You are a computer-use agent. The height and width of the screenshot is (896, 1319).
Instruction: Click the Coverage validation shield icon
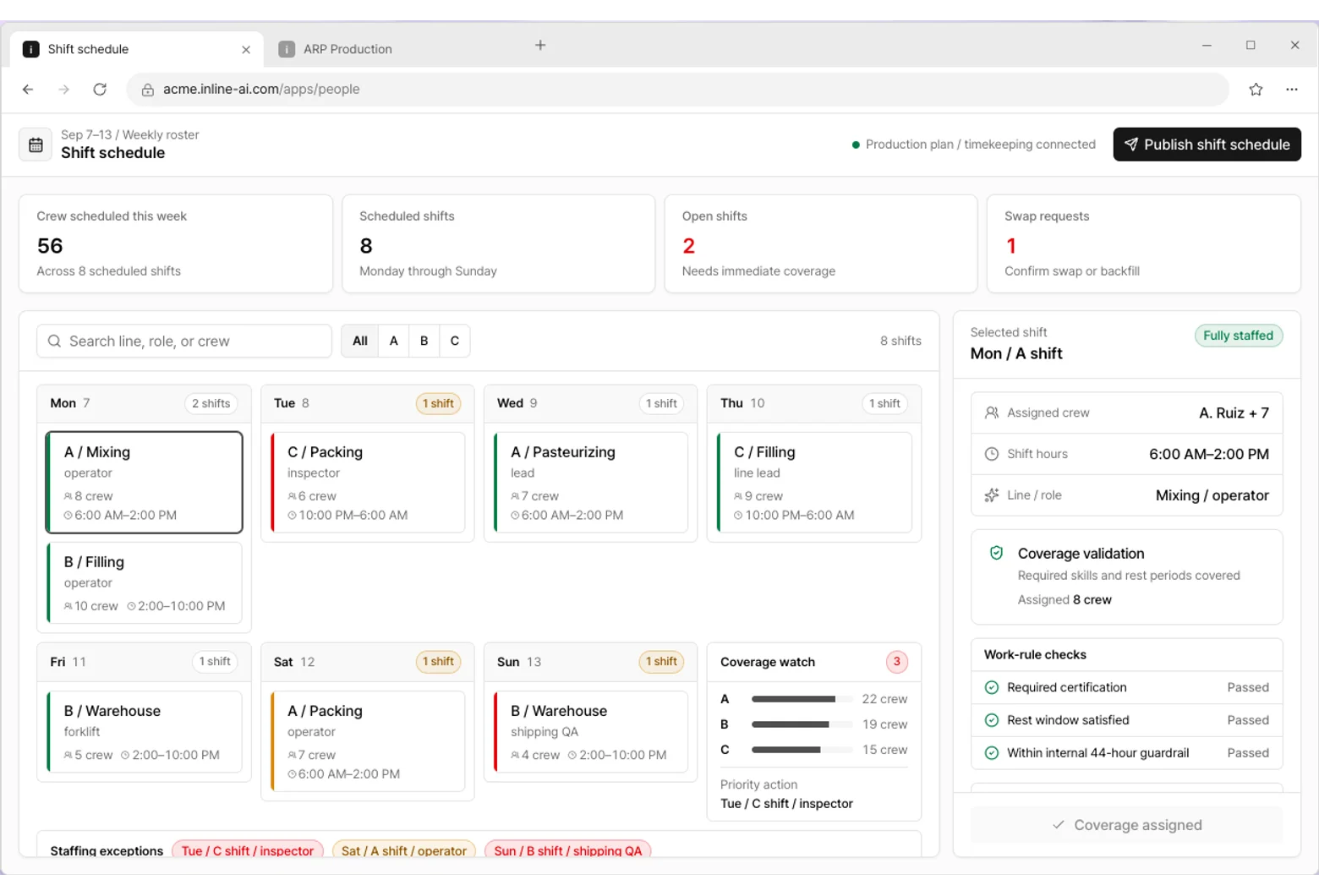[x=996, y=553]
